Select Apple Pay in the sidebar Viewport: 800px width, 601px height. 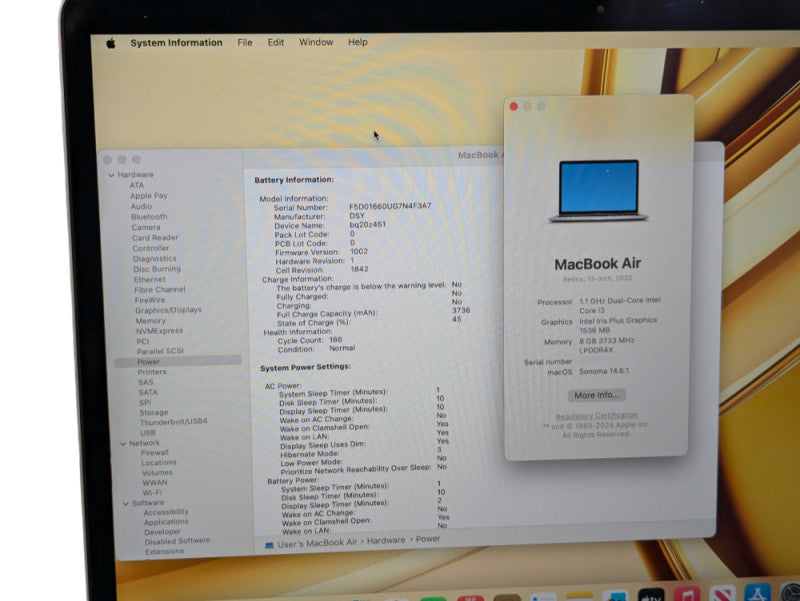pyautogui.click(x=148, y=196)
